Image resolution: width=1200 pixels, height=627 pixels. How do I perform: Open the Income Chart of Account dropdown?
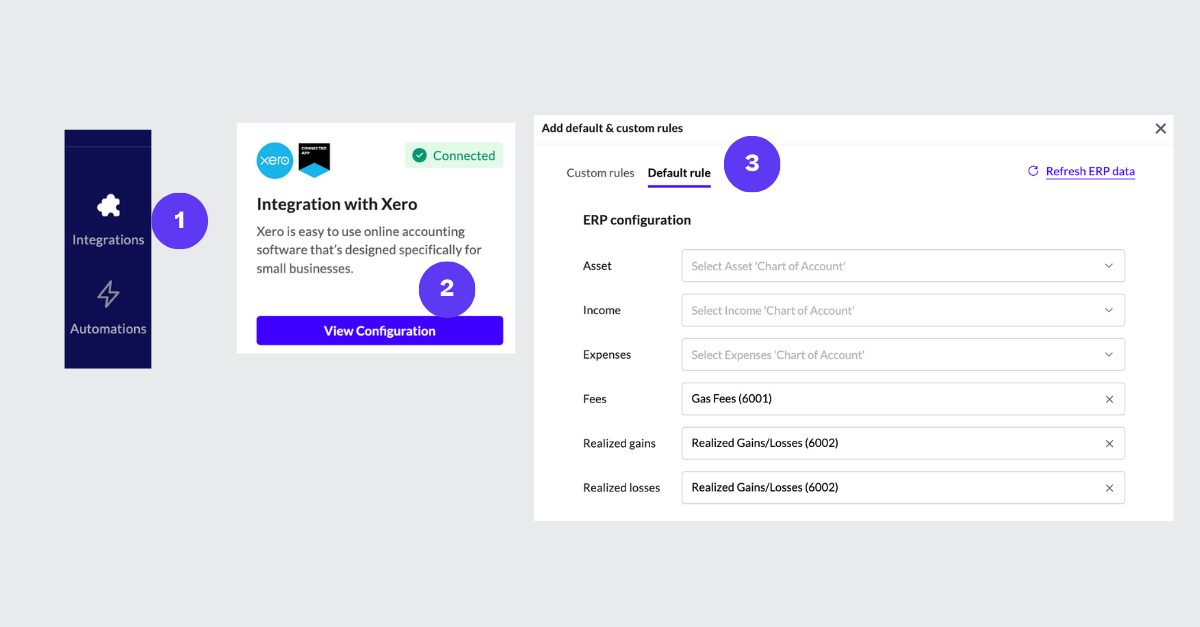click(x=903, y=310)
